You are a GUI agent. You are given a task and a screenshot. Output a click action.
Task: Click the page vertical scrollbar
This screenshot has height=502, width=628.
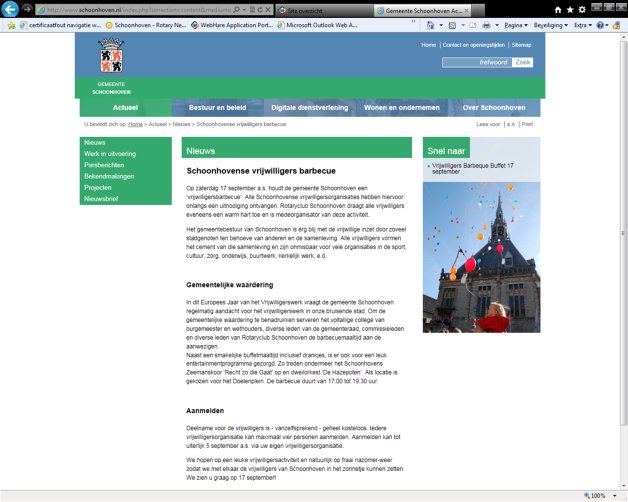[623, 232]
